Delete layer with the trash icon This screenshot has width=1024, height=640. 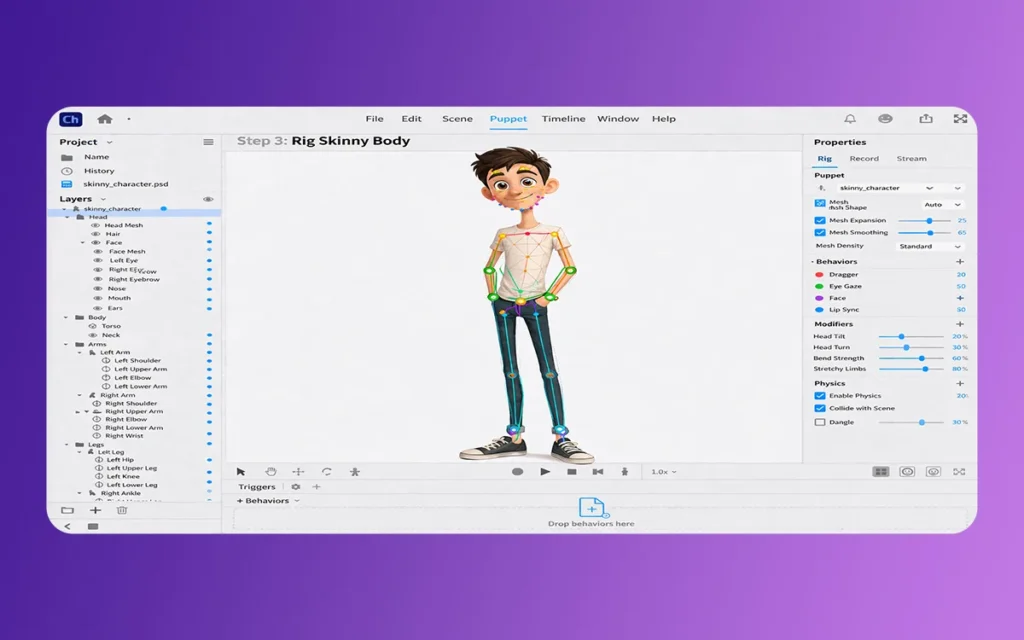122,510
